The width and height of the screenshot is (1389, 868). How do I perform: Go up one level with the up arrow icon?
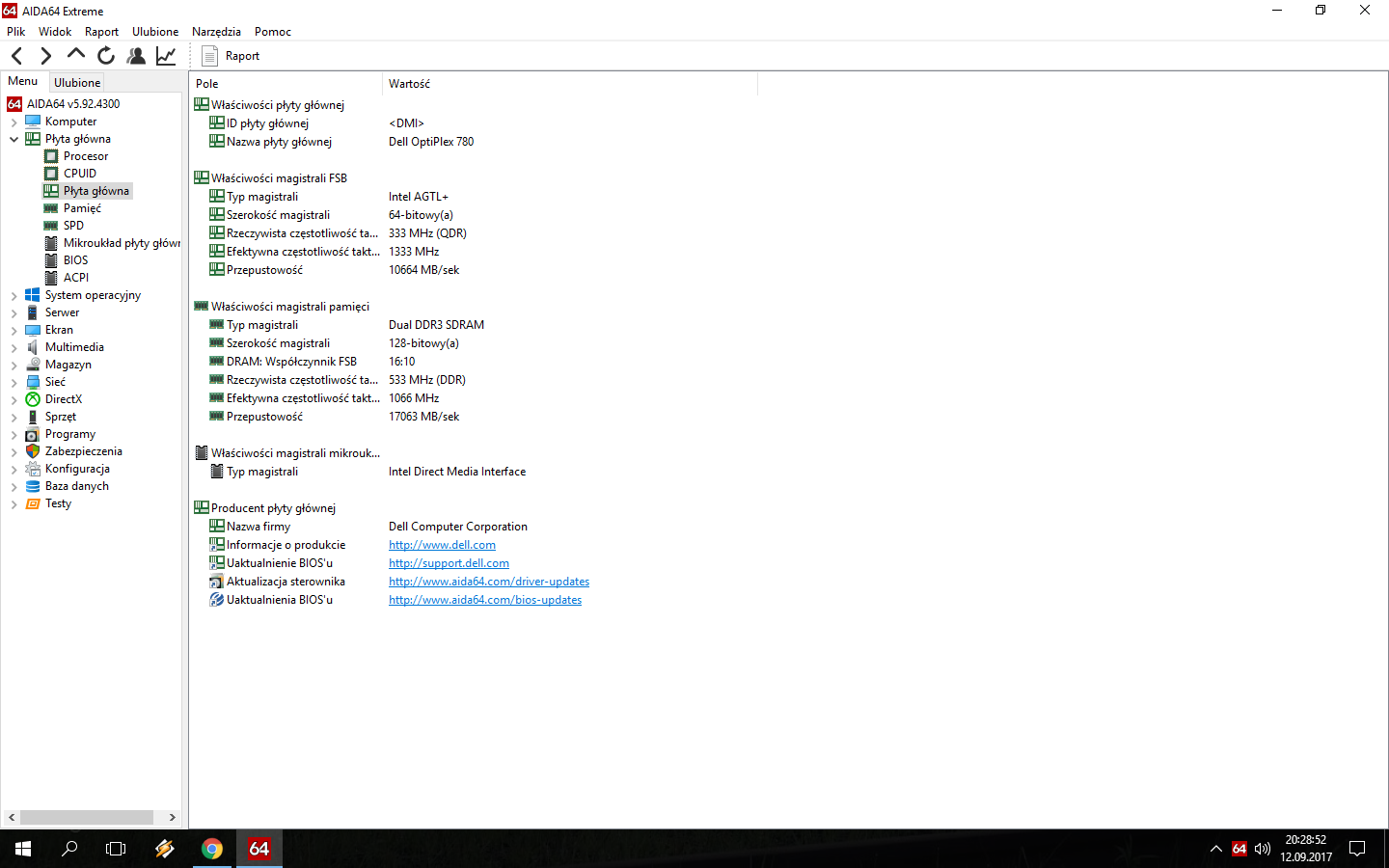(75, 54)
